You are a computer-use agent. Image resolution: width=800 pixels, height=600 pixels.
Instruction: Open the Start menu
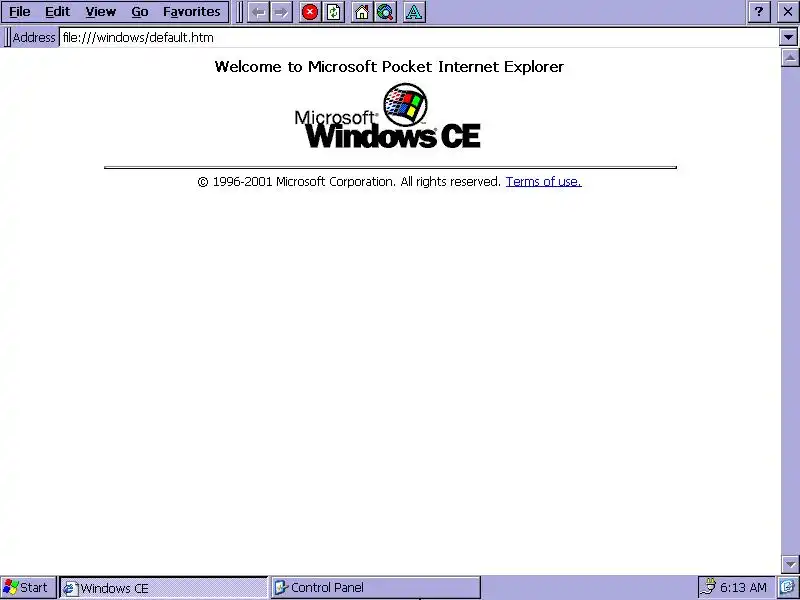click(28, 588)
